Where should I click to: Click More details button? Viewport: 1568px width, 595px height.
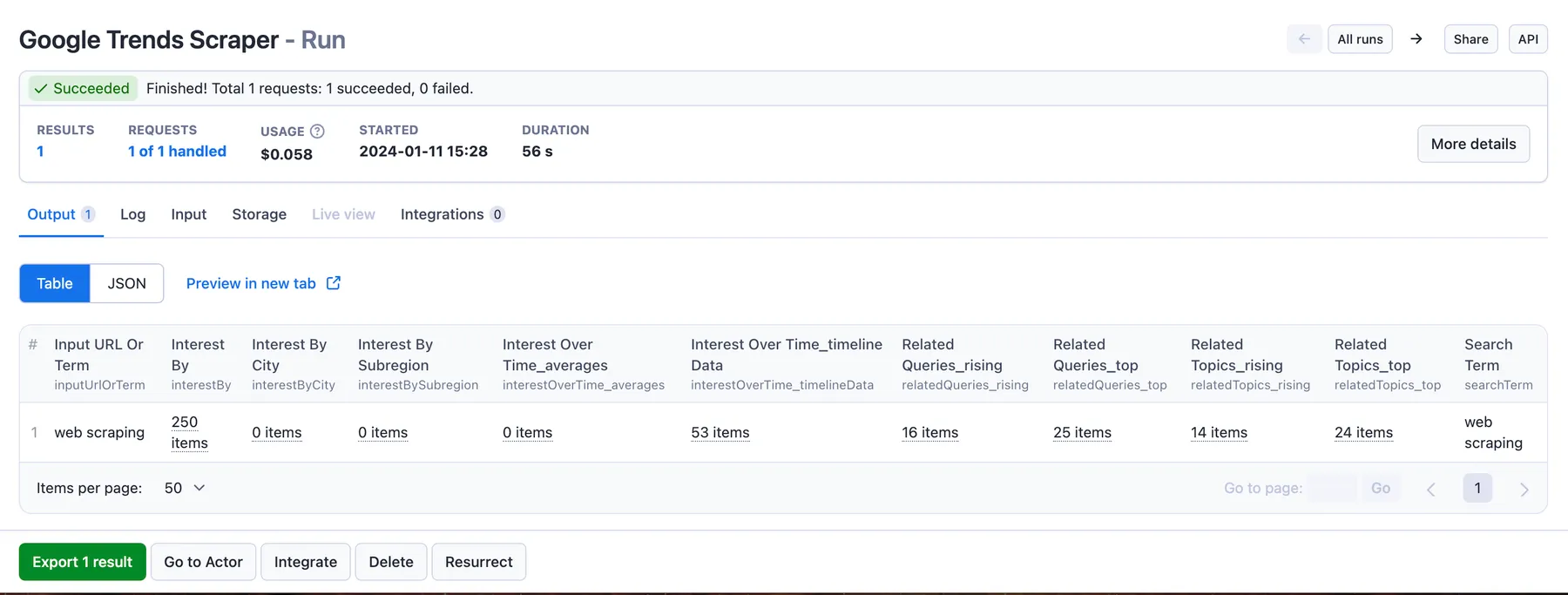click(1473, 144)
